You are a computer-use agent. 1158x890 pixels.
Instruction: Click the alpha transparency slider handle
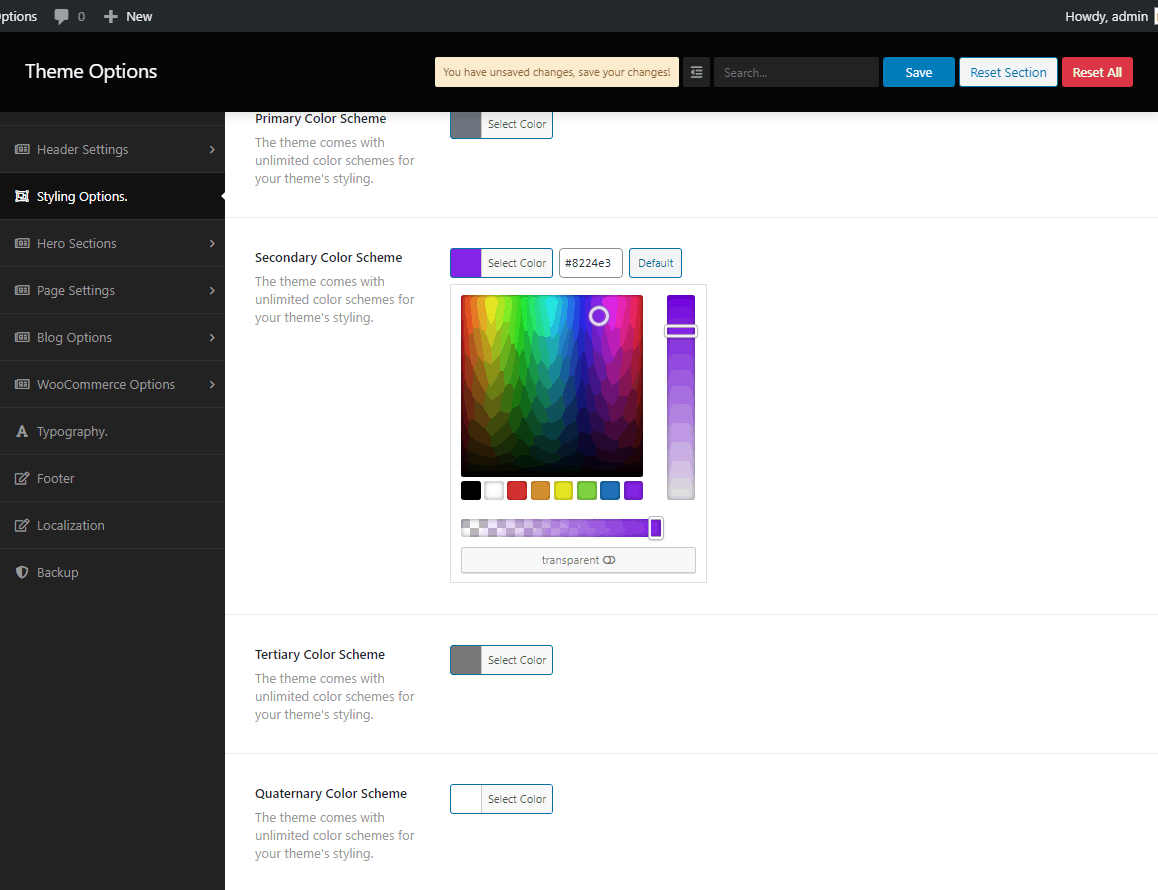656,527
